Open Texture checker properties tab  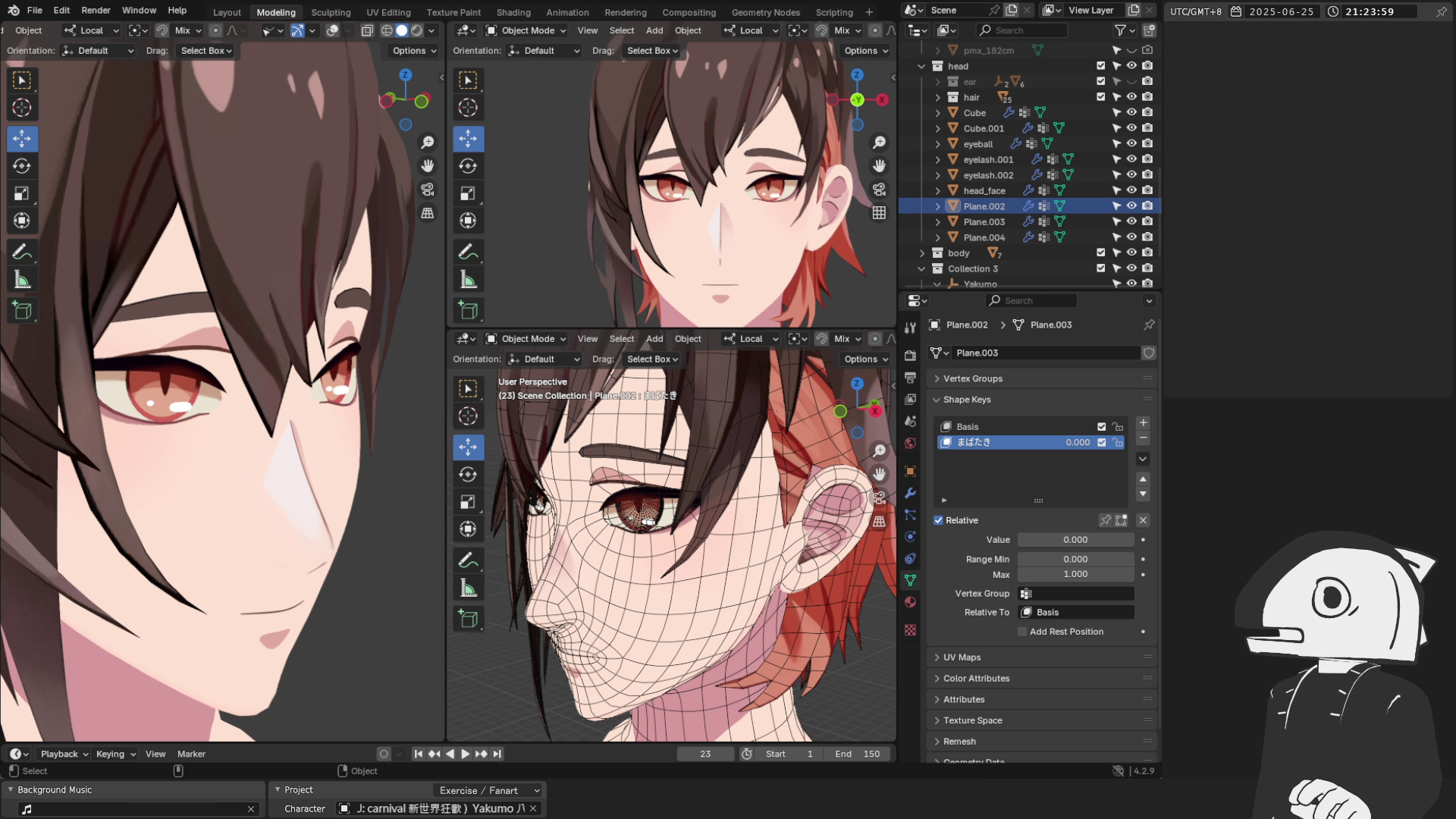click(x=910, y=630)
